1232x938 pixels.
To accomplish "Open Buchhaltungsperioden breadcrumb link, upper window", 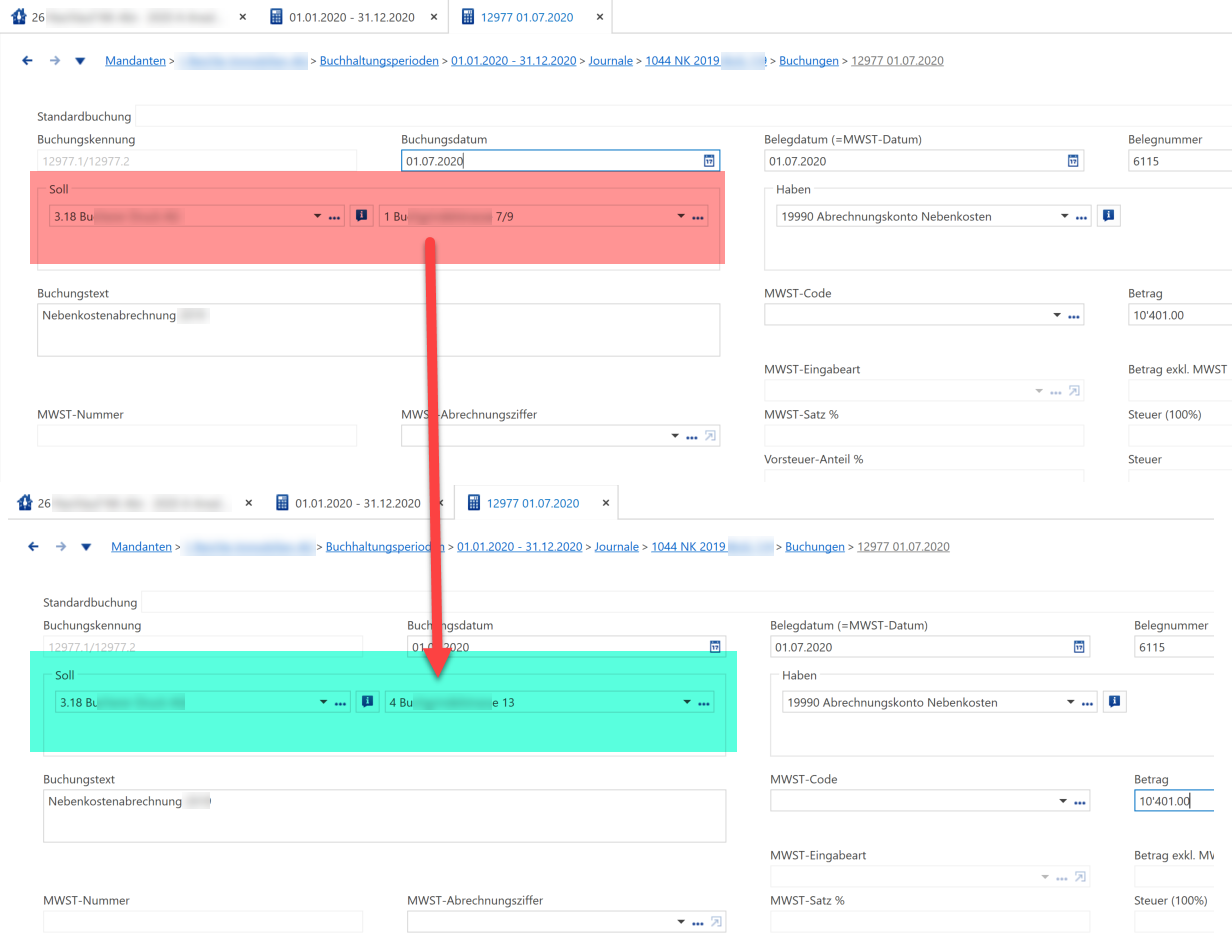I will [379, 61].
